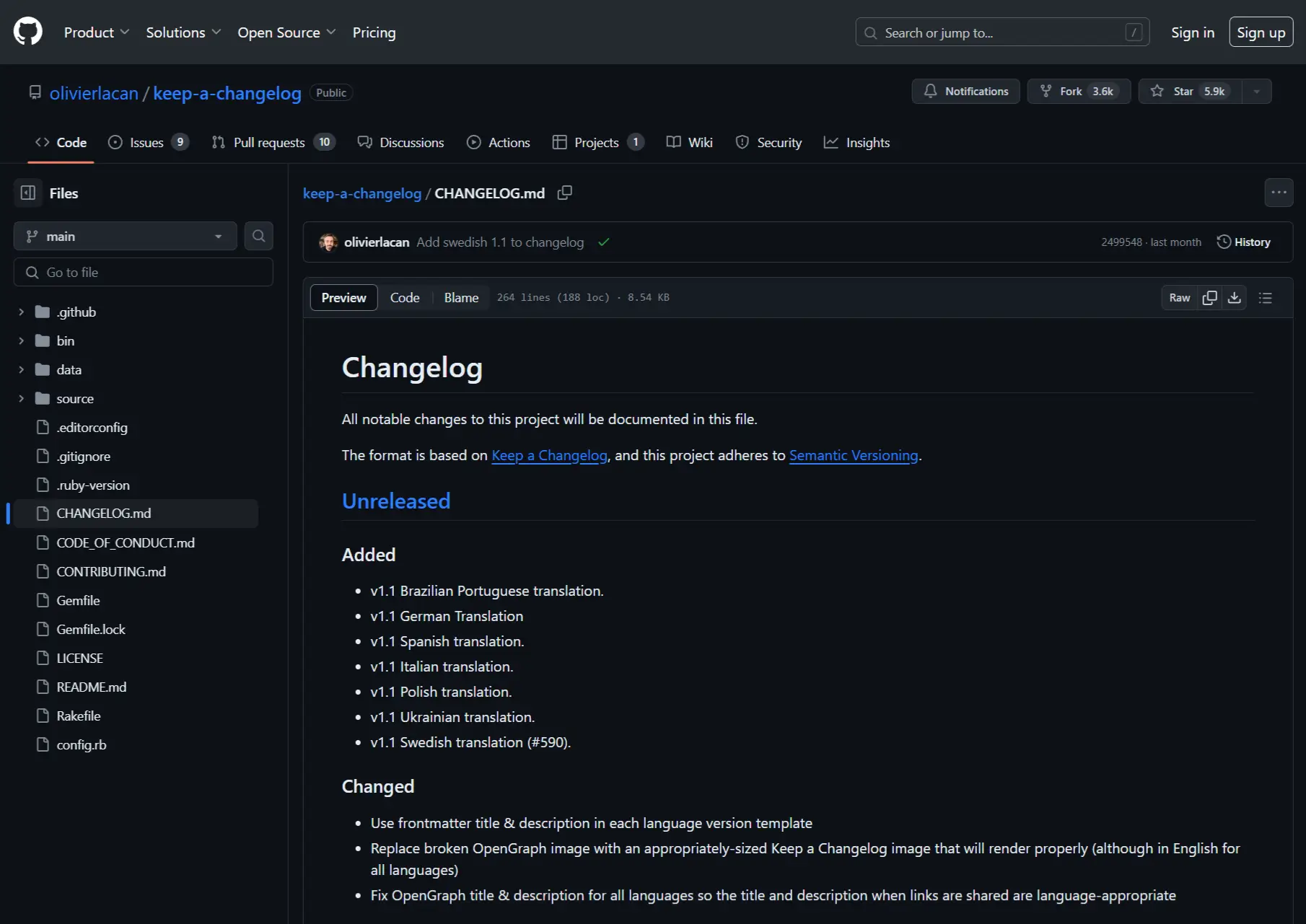Click the Sign up button
The image size is (1306, 924).
tap(1261, 32)
